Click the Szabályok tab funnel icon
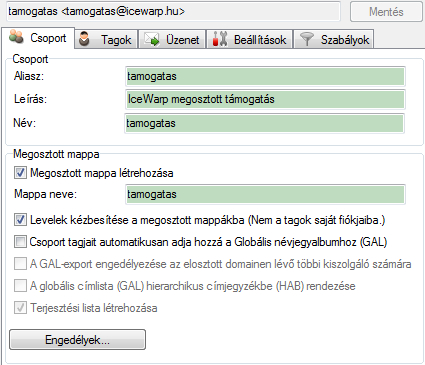This screenshot has width=425, height=365. pos(307,39)
